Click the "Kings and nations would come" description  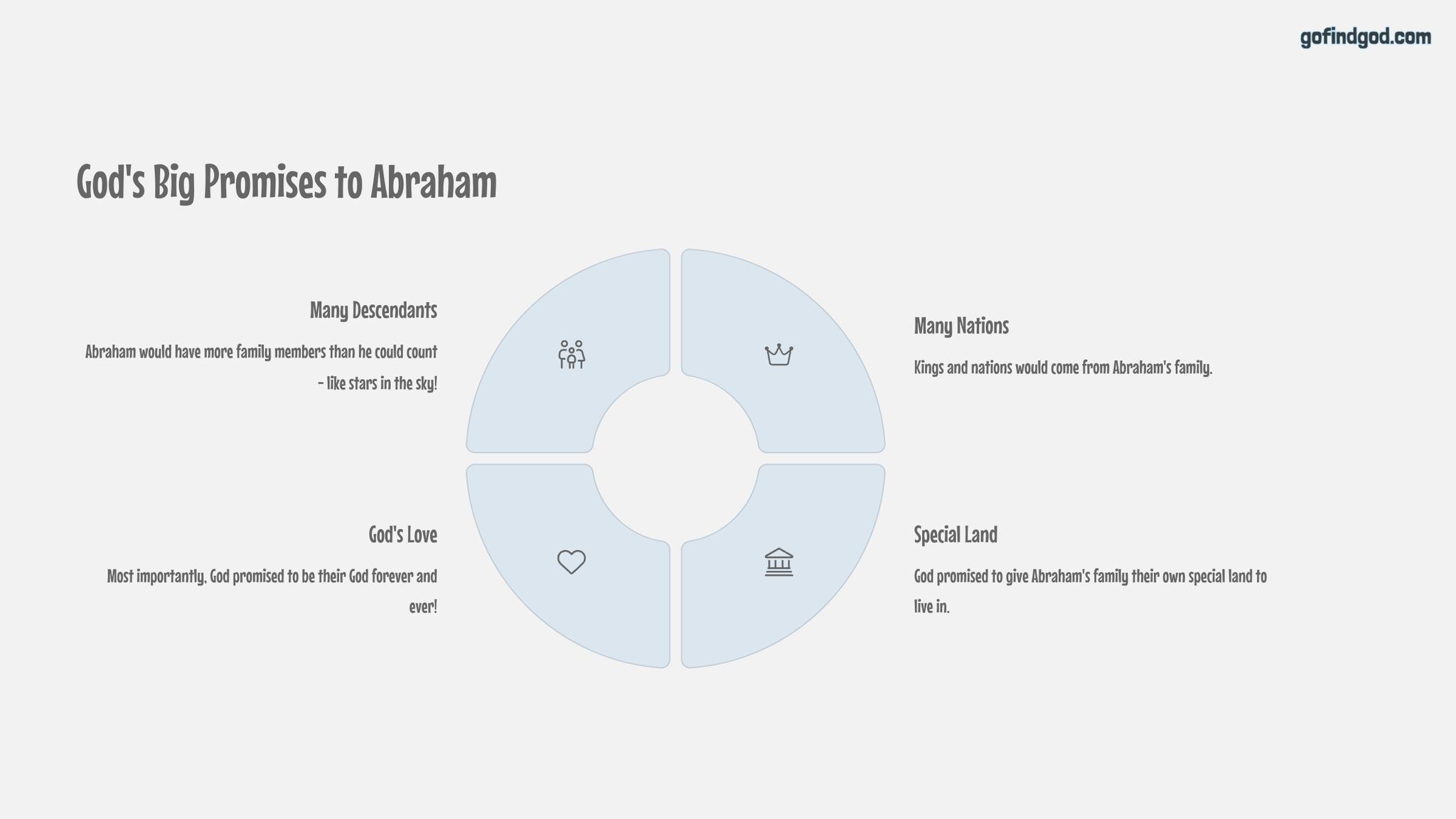click(x=1062, y=368)
